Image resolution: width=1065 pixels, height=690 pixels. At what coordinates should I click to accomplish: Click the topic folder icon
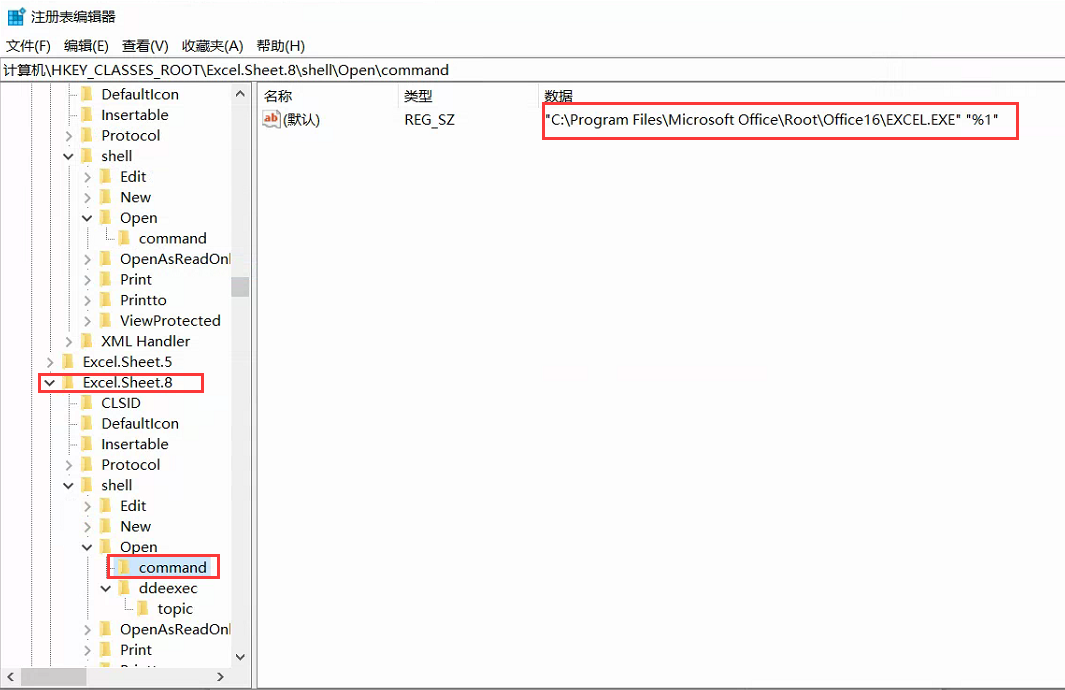click(x=142, y=609)
